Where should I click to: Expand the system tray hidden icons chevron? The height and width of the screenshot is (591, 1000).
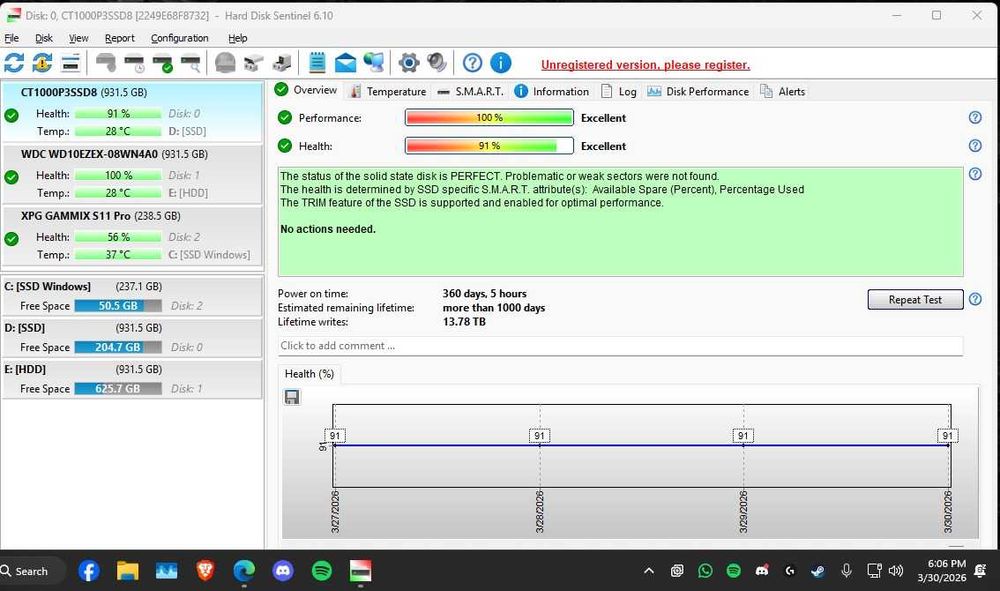(x=649, y=571)
